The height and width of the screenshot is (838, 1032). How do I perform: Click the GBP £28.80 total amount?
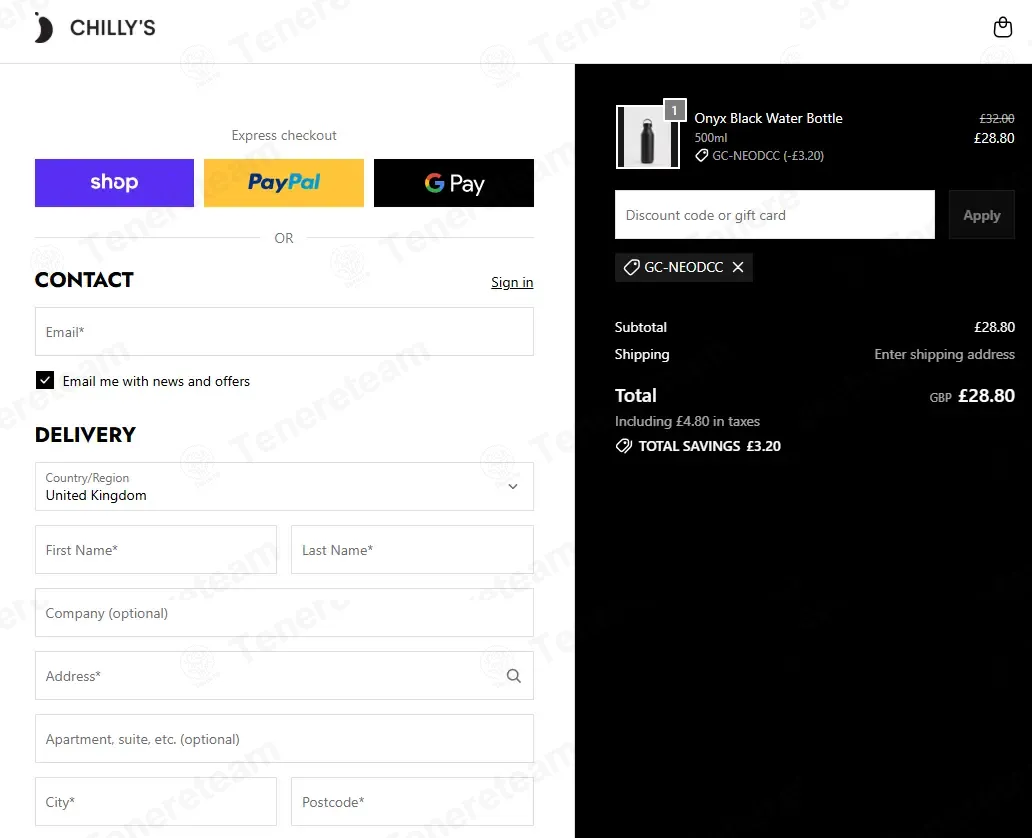click(x=972, y=396)
